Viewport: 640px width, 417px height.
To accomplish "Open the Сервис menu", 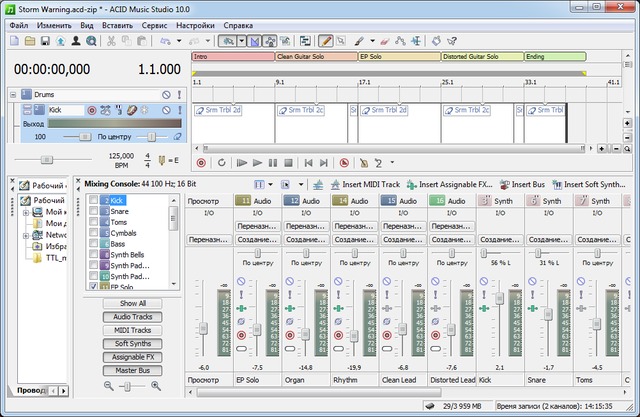I will (155, 23).
